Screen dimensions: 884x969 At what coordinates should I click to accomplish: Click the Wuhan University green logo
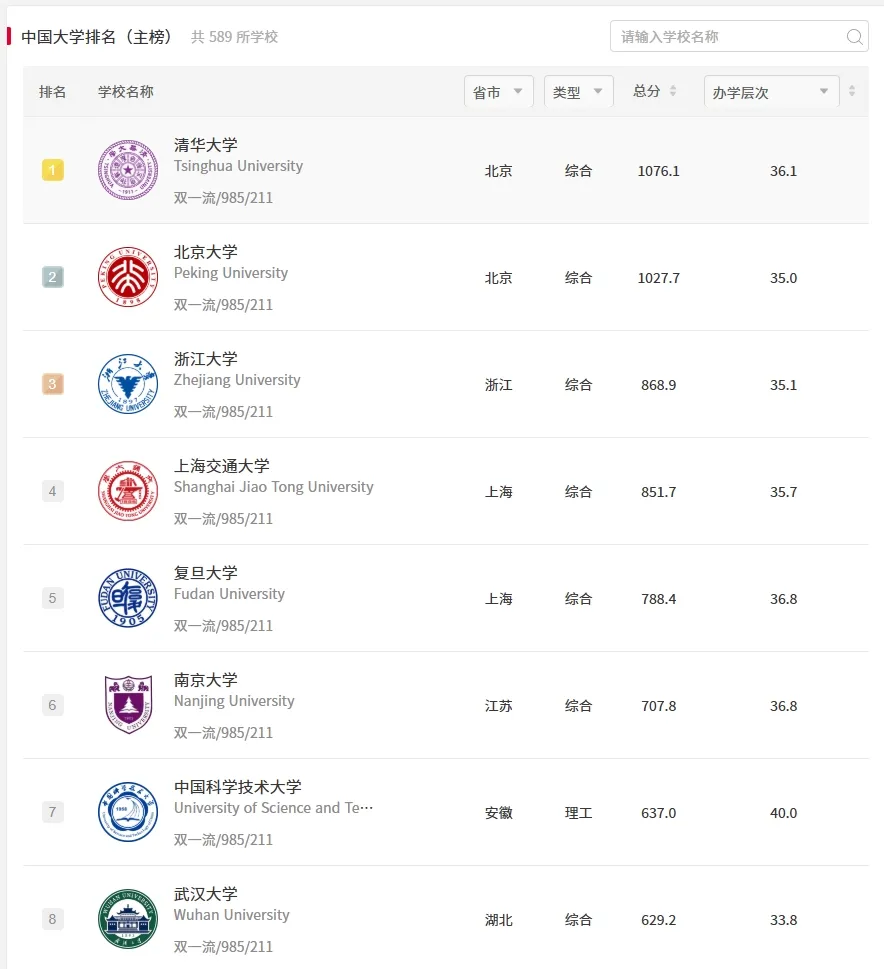pos(128,919)
